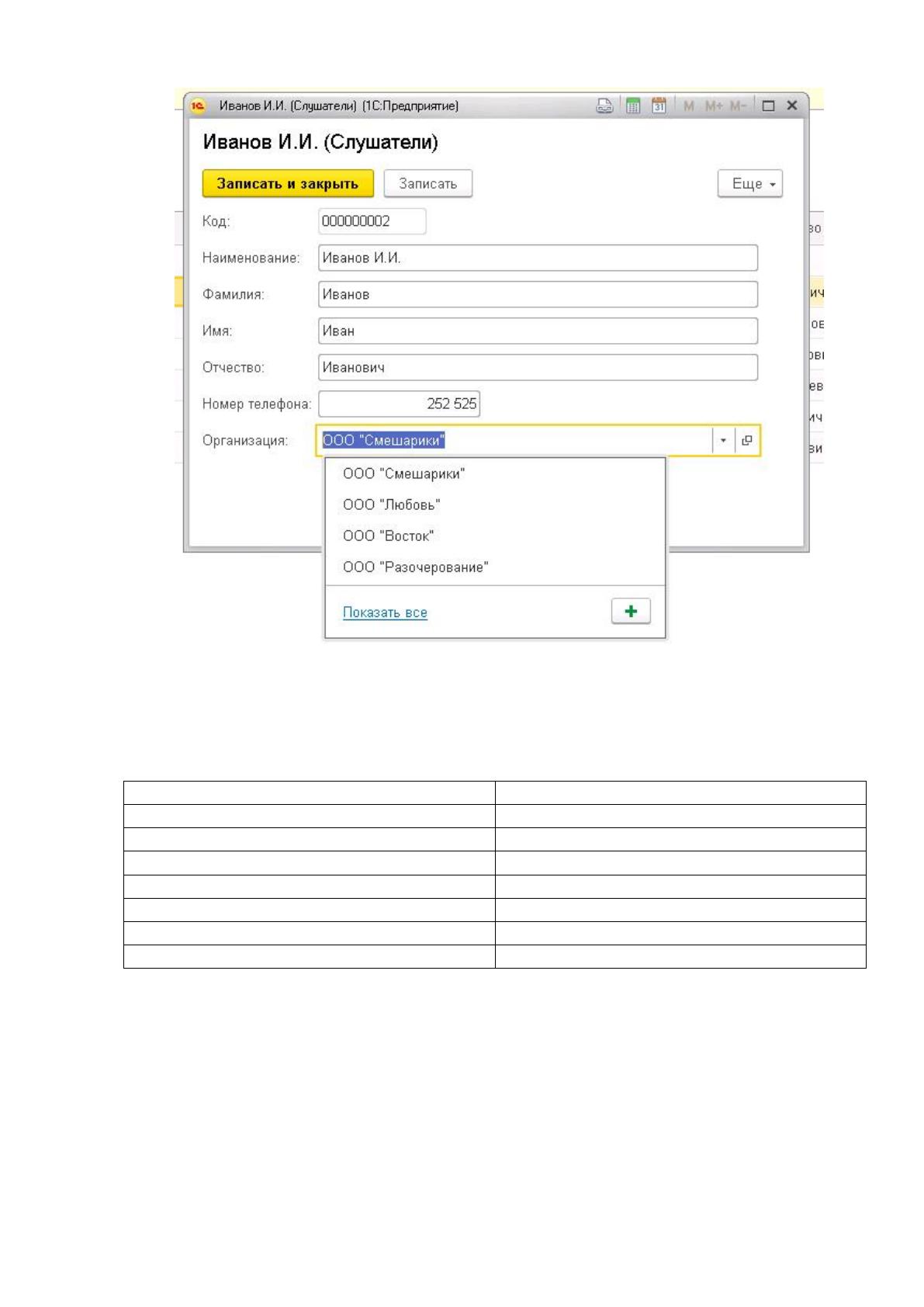This screenshot has width=924, height=1307.
Task: Click the Номер телефона field
Action: [x=399, y=404]
